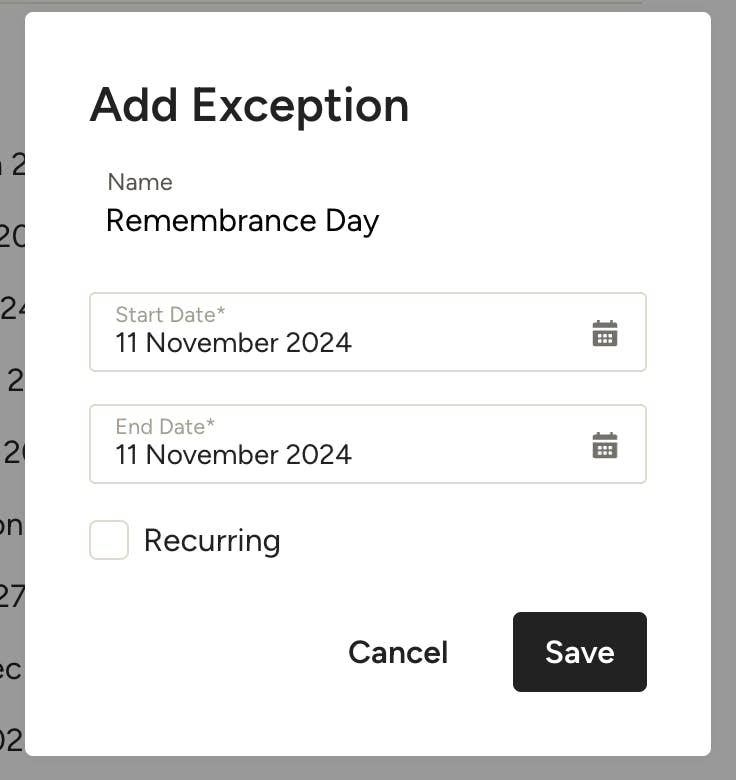736x780 pixels.
Task: Click the year 2024 in Start Date
Action: click(319, 343)
